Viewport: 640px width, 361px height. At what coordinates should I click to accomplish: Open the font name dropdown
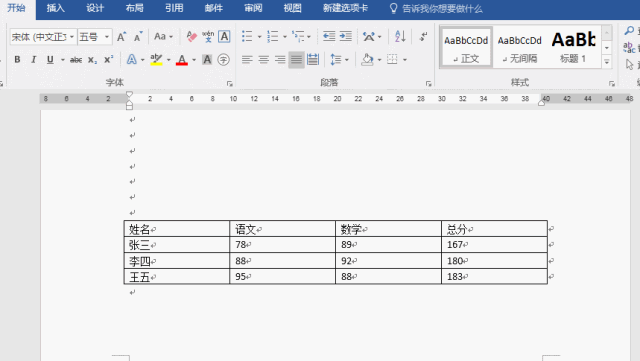[x=72, y=37]
